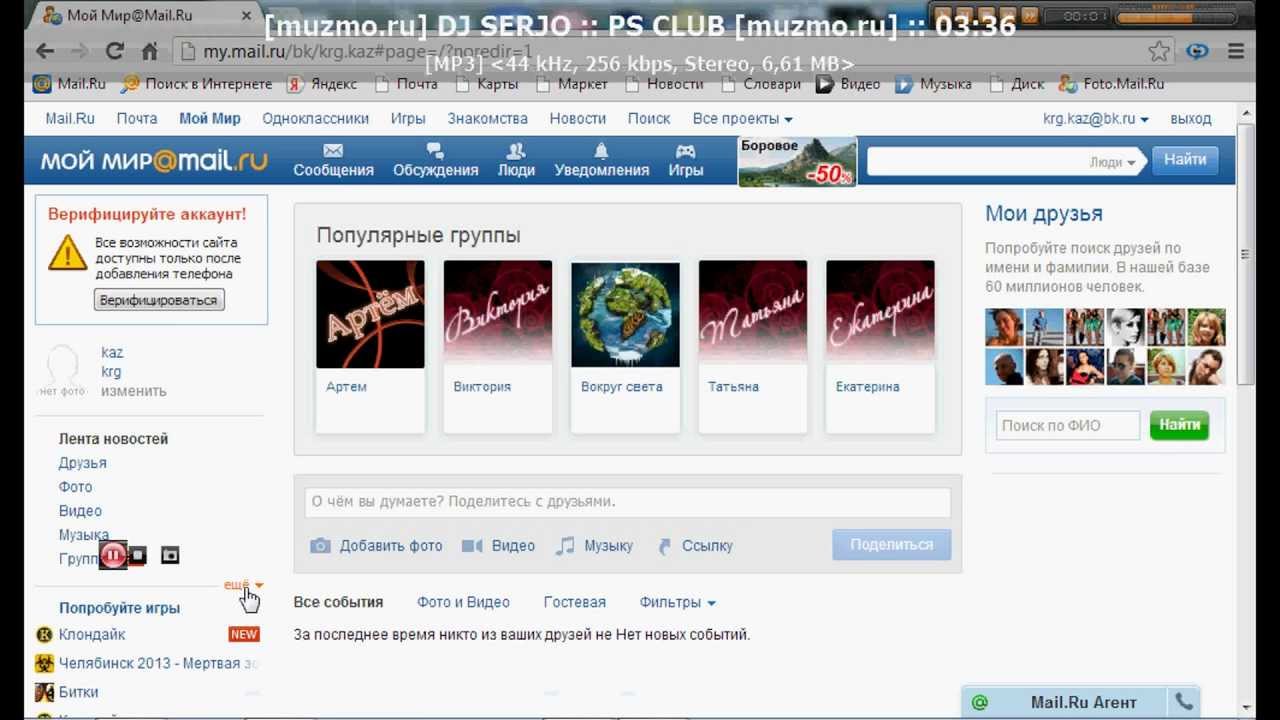Open the Люди people icon
1280x720 pixels.
pyautogui.click(x=516, y=151)
